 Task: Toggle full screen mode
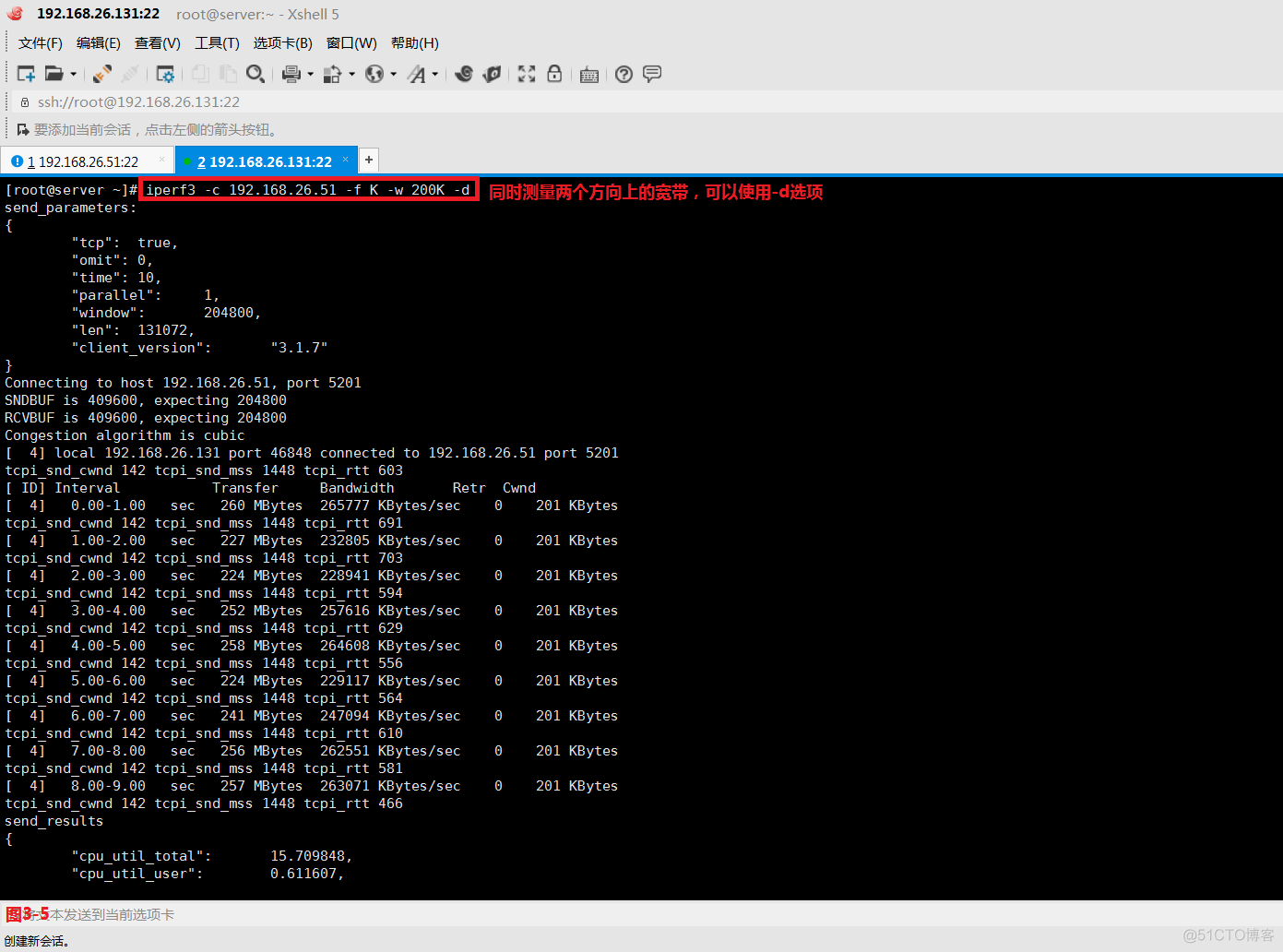(526, 74)
